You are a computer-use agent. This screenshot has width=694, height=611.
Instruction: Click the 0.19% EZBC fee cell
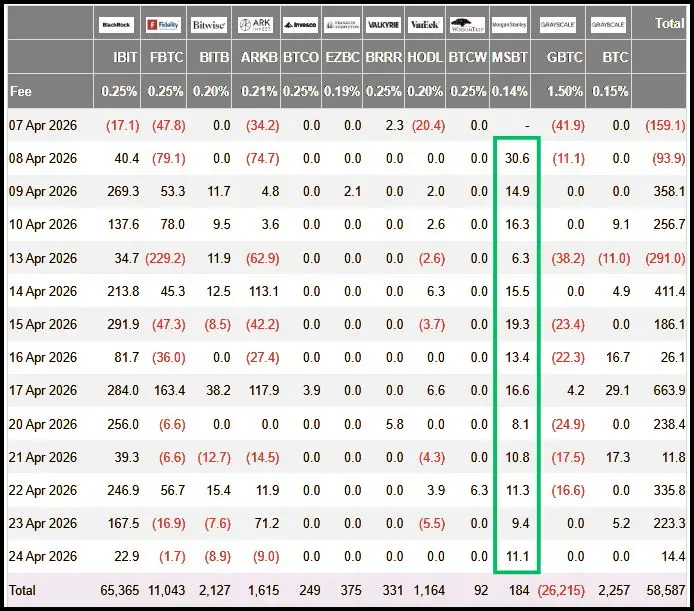point(342,91)
